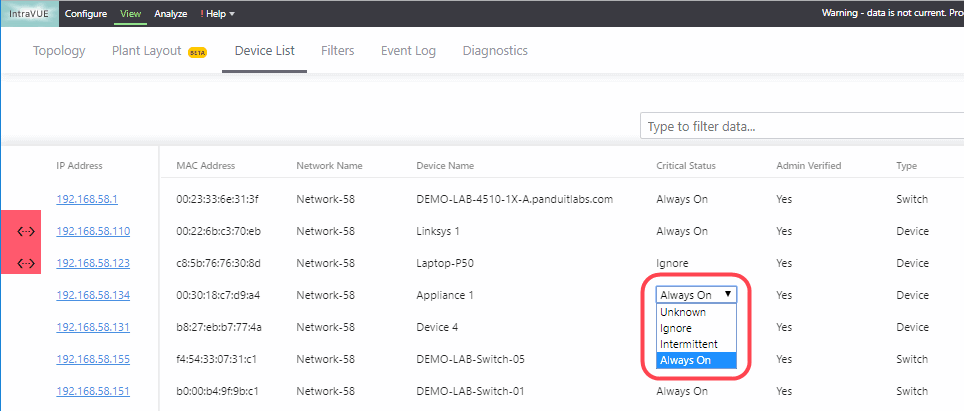Screen dimensions: 964x411
Task: Click device name Appliance 1
Action: pos(444,295)
